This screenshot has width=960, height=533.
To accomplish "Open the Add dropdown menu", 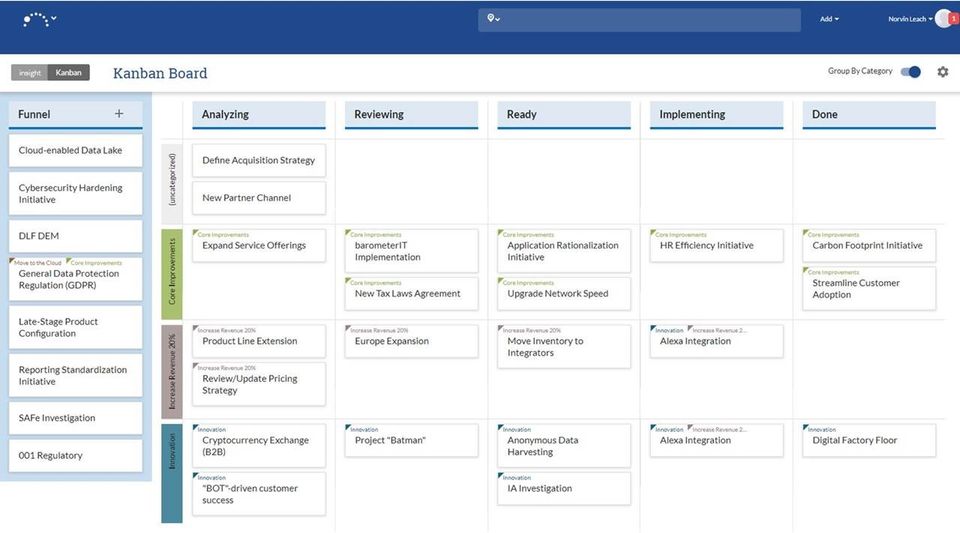I will tap(829, 19).
